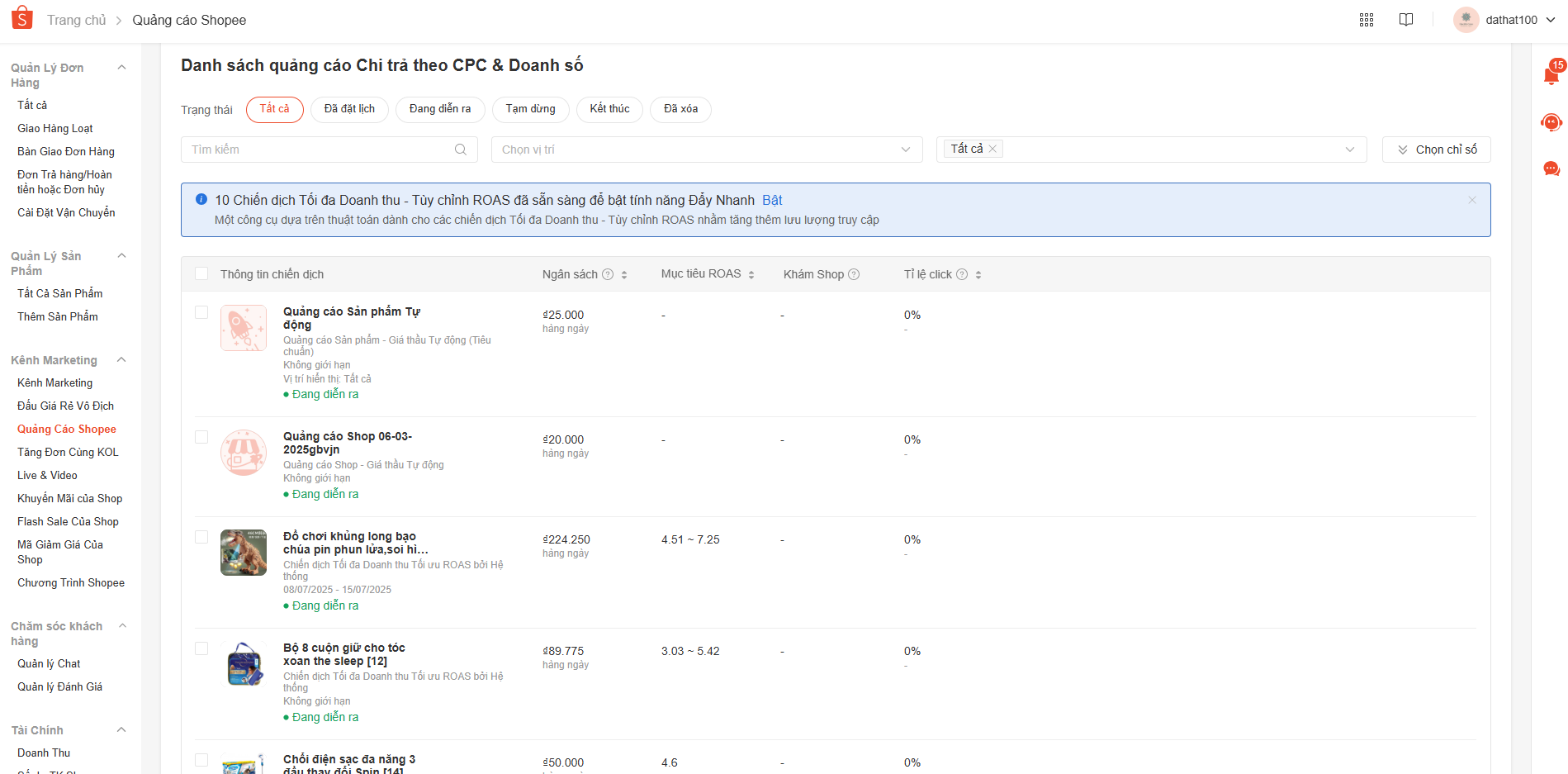Open the Chọn vị trí dropdown
The image size is (1568, 774).
point(706,150)
